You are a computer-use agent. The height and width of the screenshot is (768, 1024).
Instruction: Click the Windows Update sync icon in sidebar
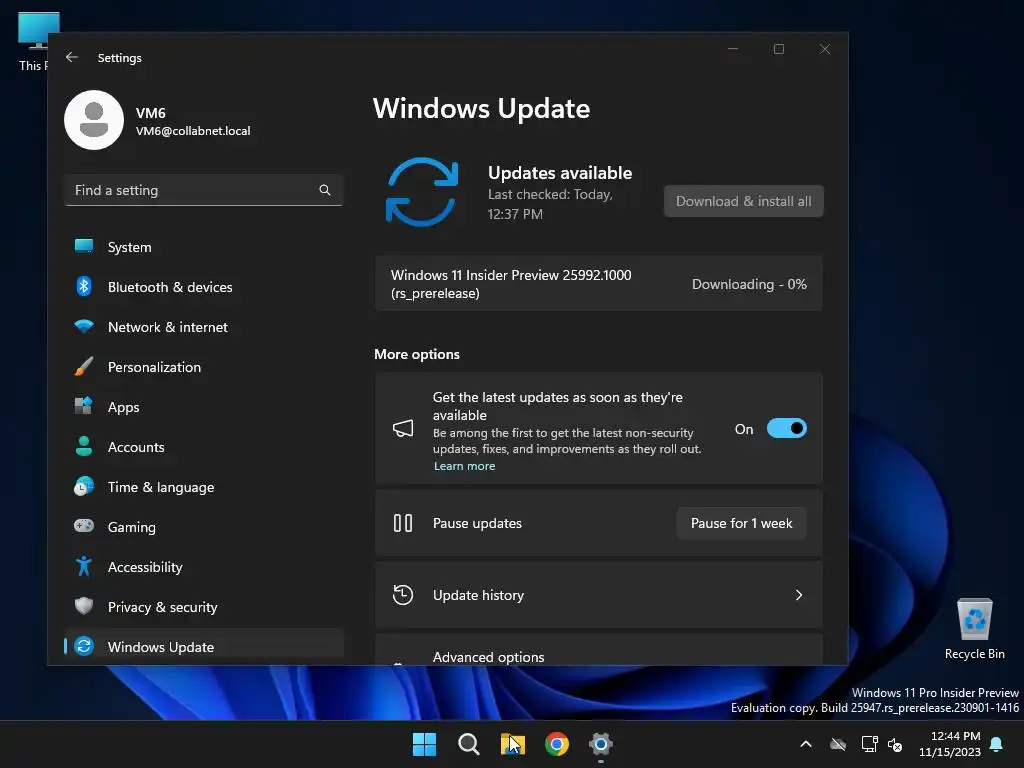click(84, 646)
